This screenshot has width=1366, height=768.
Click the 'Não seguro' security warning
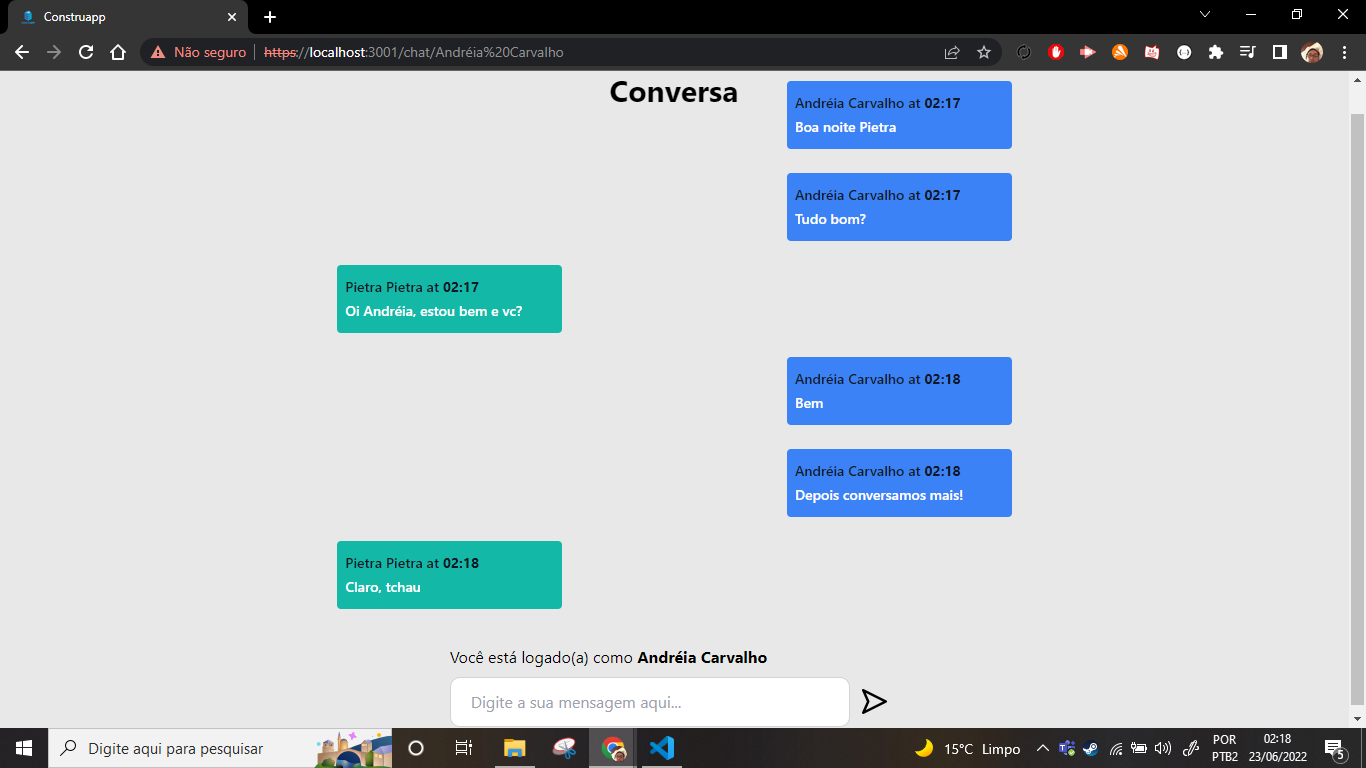tap(198, 52)
